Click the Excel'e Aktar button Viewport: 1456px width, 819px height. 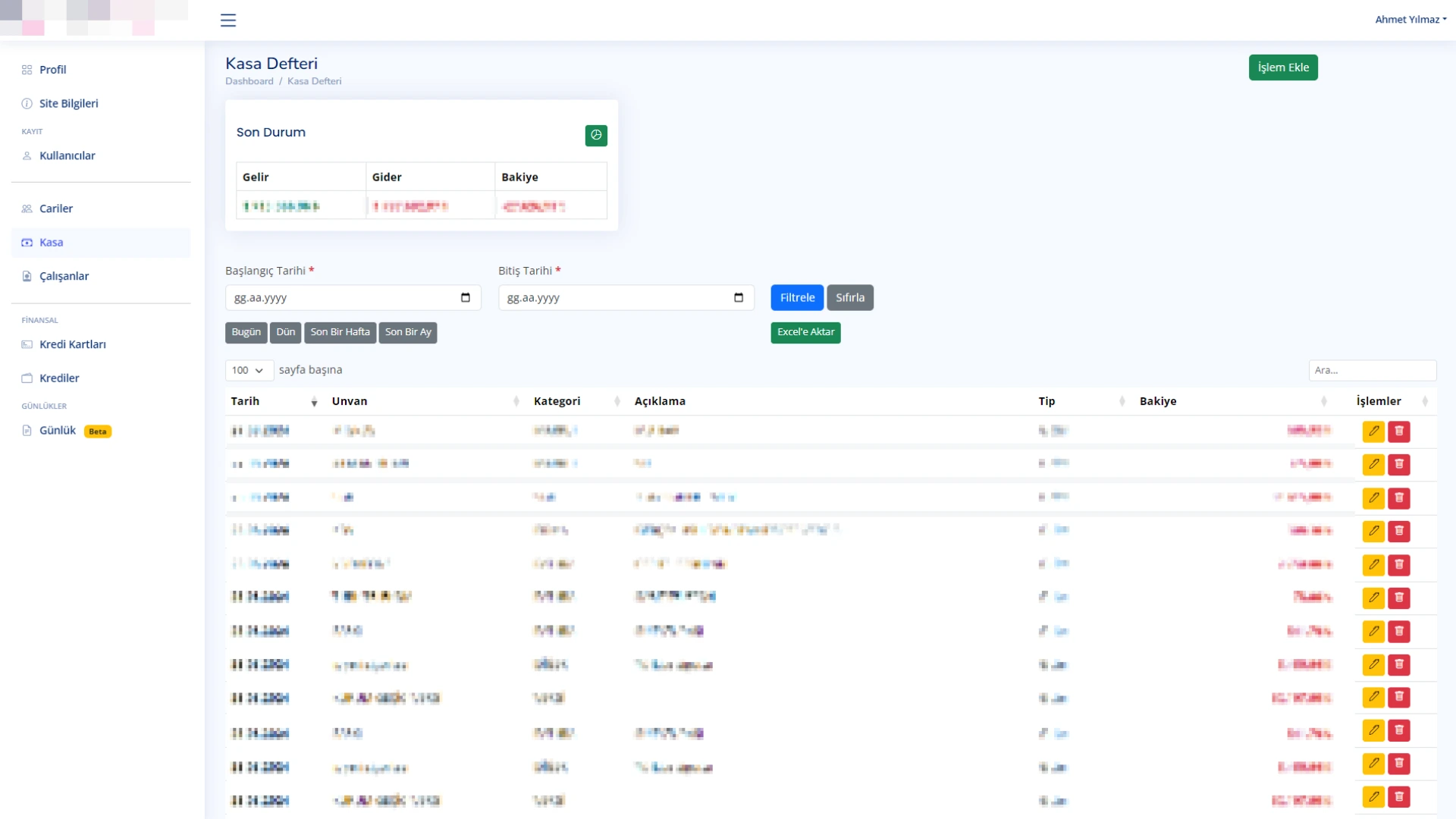(x=805, y=332)
